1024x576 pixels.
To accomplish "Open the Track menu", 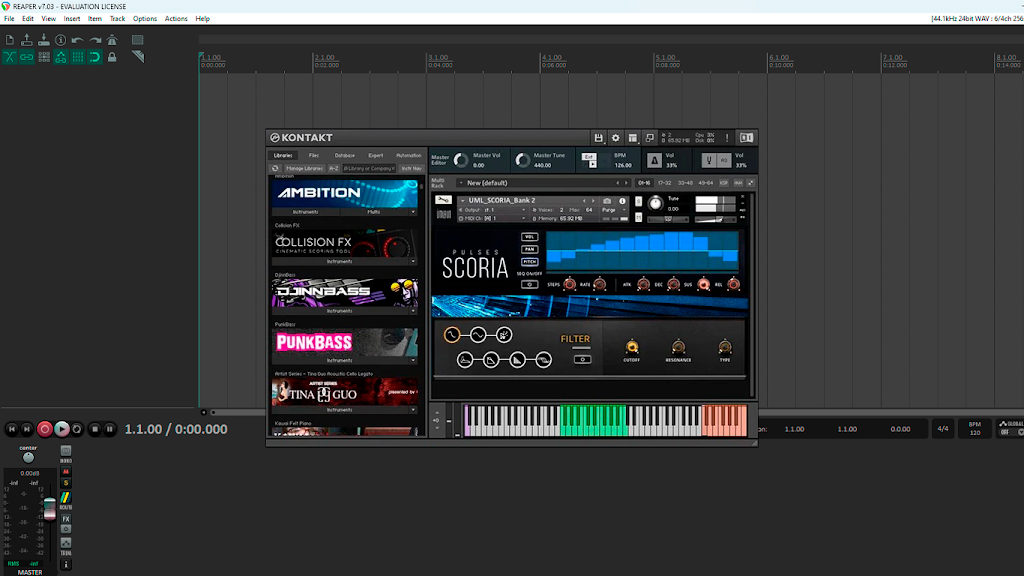I will (118, 19).
